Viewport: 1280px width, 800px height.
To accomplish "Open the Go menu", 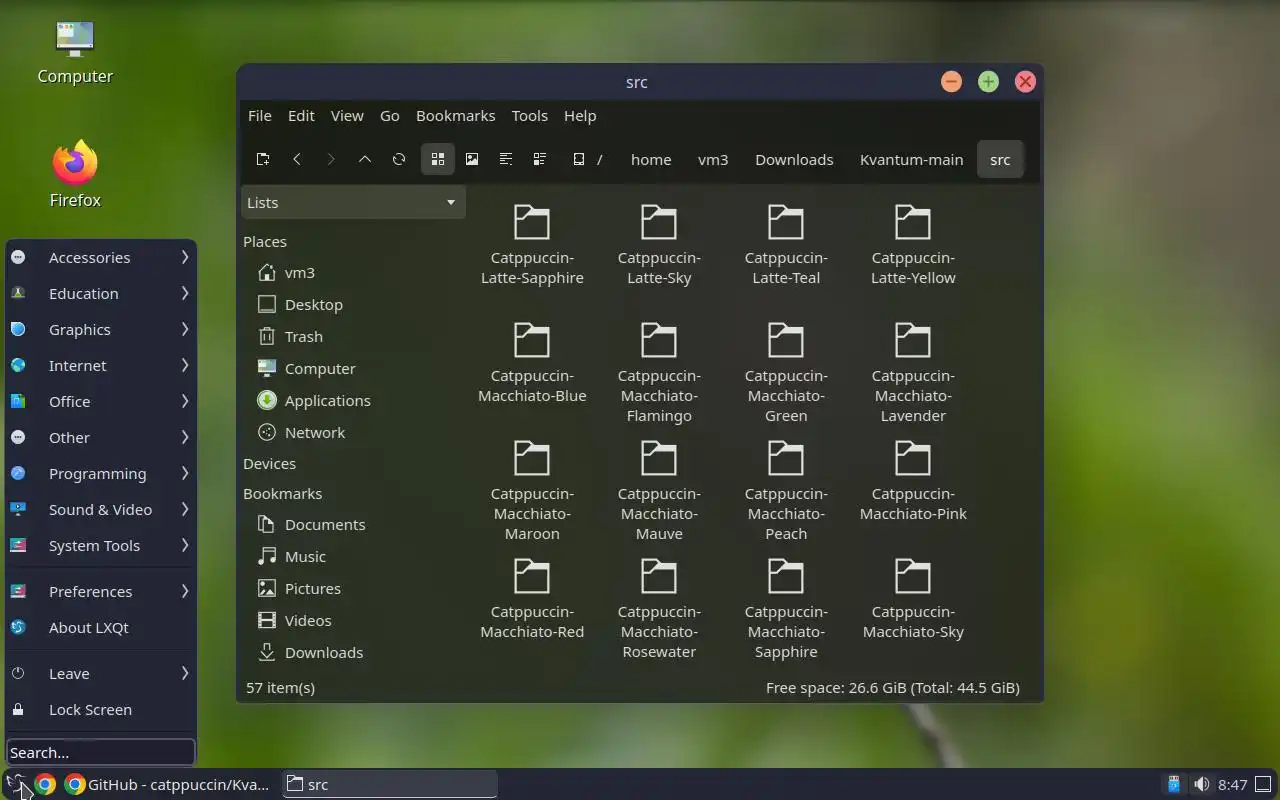I will [x=390, y=116].
